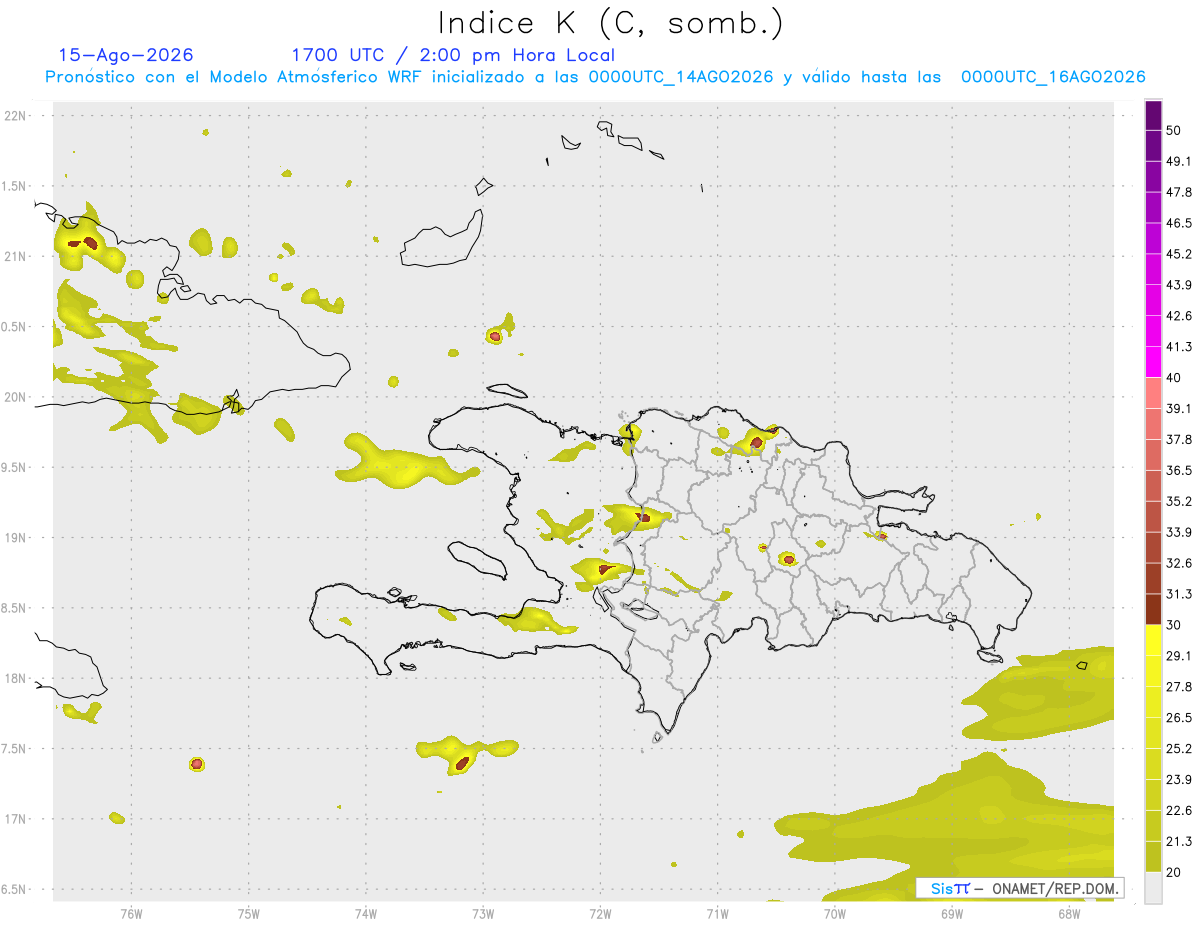The image size is (1200, 927).
Task: Click the "36.5" color scale label
Action: (1179, 470)
